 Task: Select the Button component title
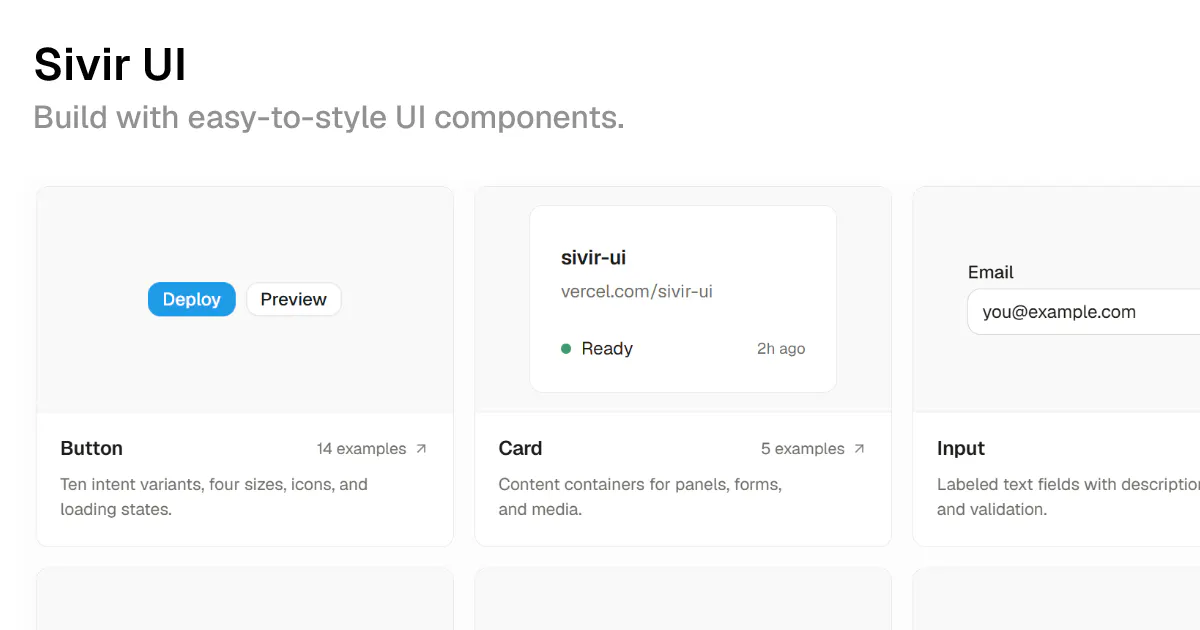[92, 448]
